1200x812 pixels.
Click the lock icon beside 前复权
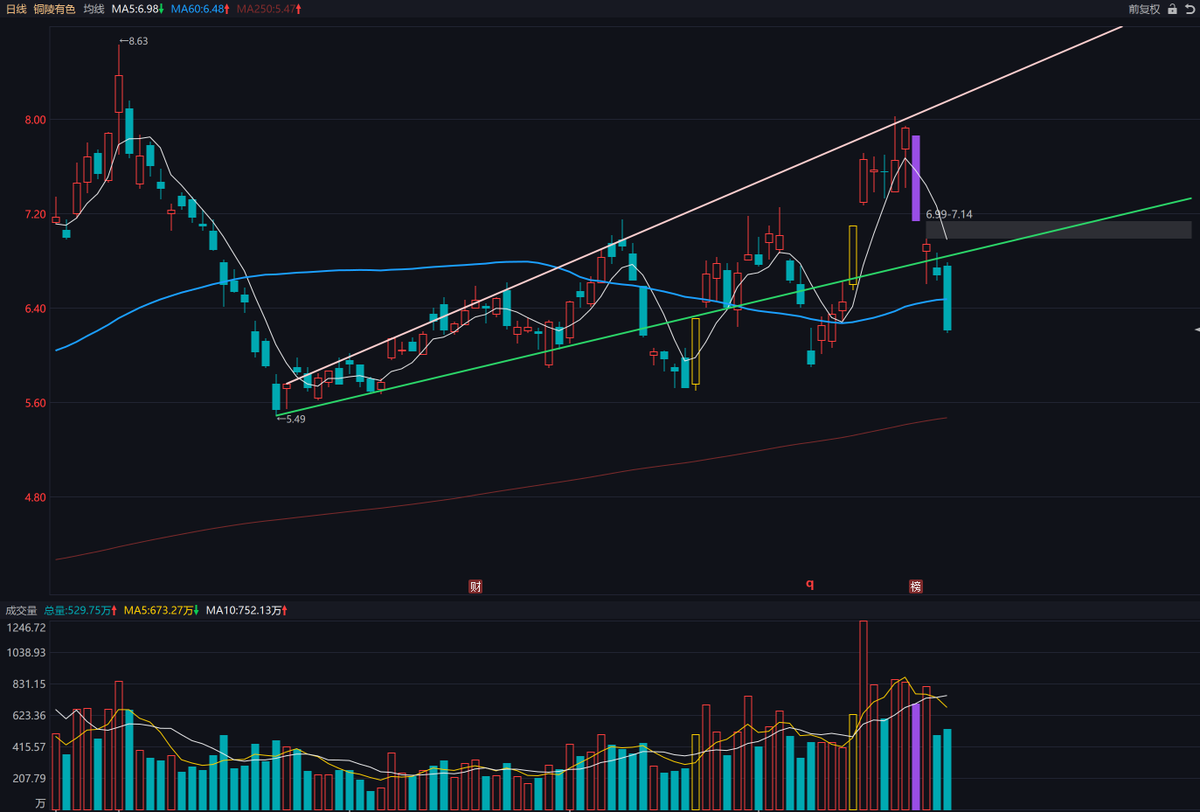[x=1172, y=9]
